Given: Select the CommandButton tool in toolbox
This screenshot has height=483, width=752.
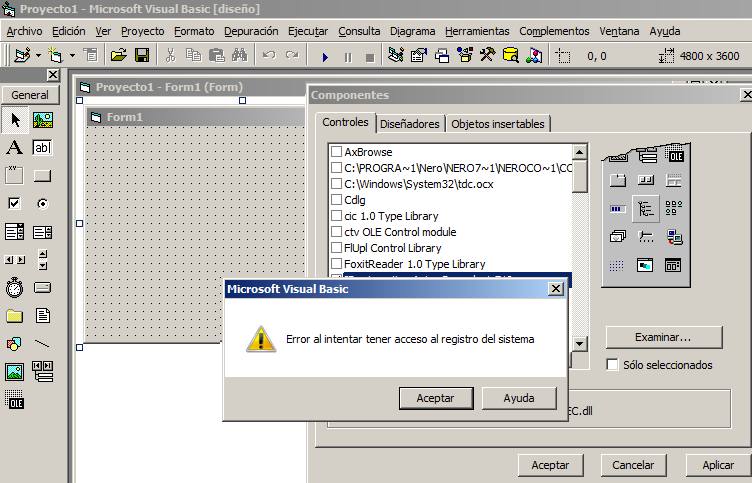Looking at the screenshot, I should (x=43, y=176).
